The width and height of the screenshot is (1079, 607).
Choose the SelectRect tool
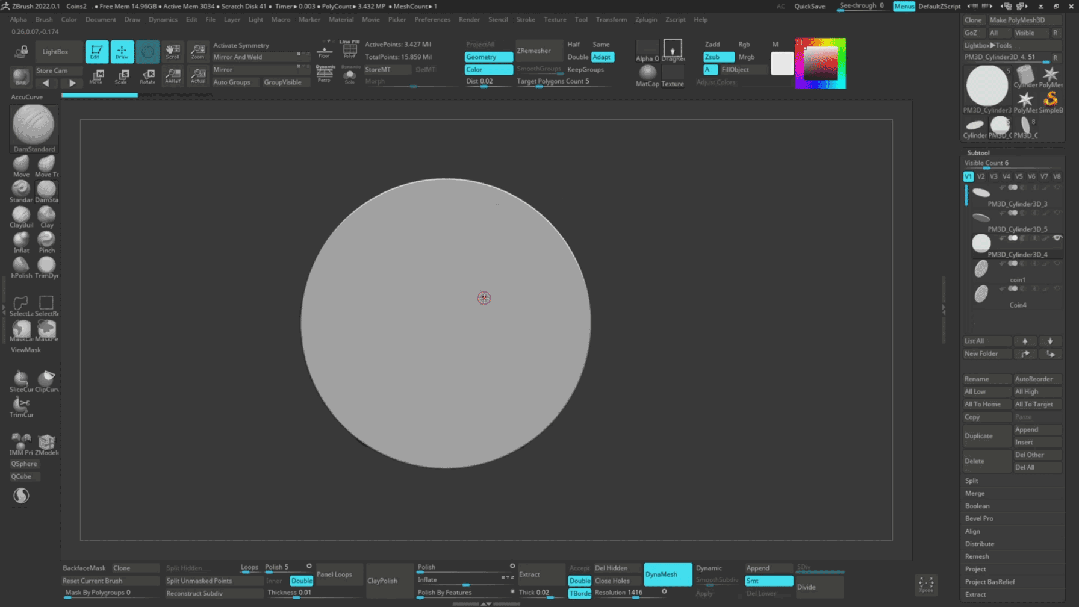coord(47,306)
